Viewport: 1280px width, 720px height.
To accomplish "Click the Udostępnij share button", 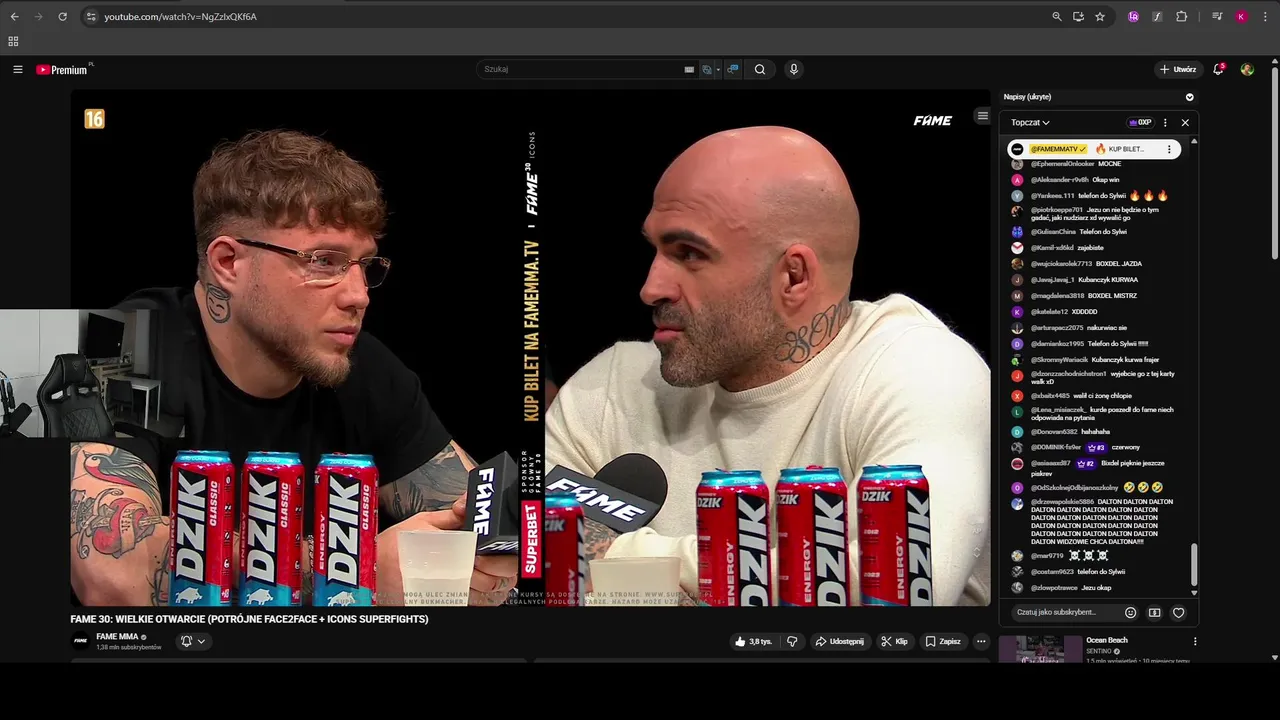I will [839, 641].
